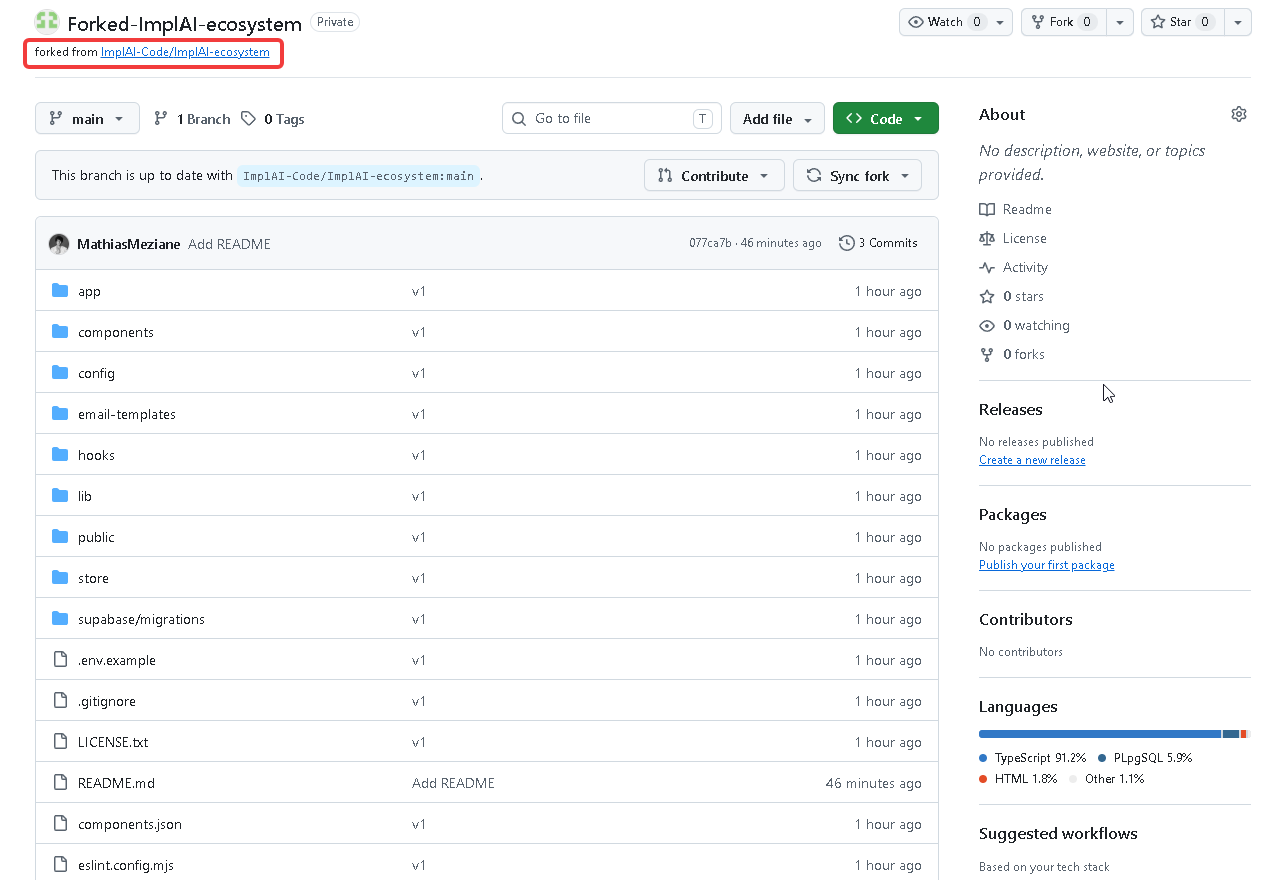
Task: Expand the Star lists dropdown arrow
Action: pyautogui.click(x=1238, y=22)
